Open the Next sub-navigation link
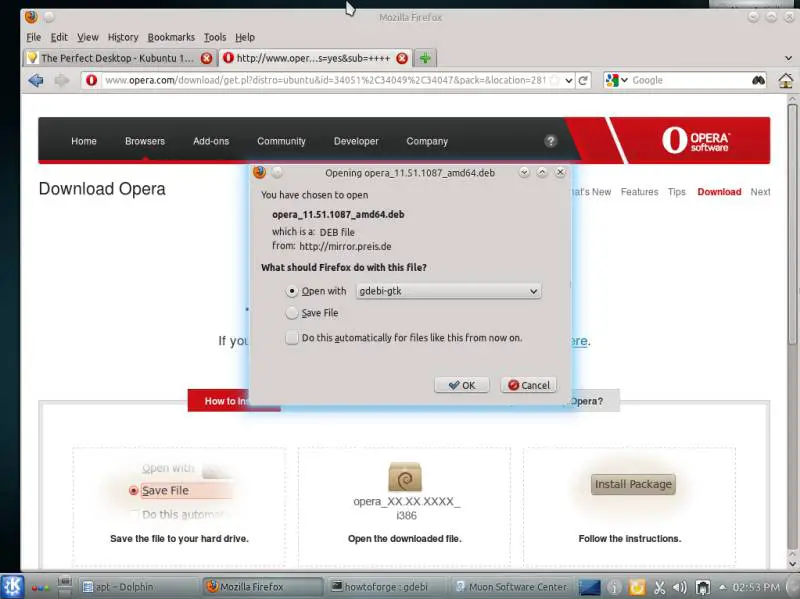Screen dimensions: 800x599 point(760,192)
